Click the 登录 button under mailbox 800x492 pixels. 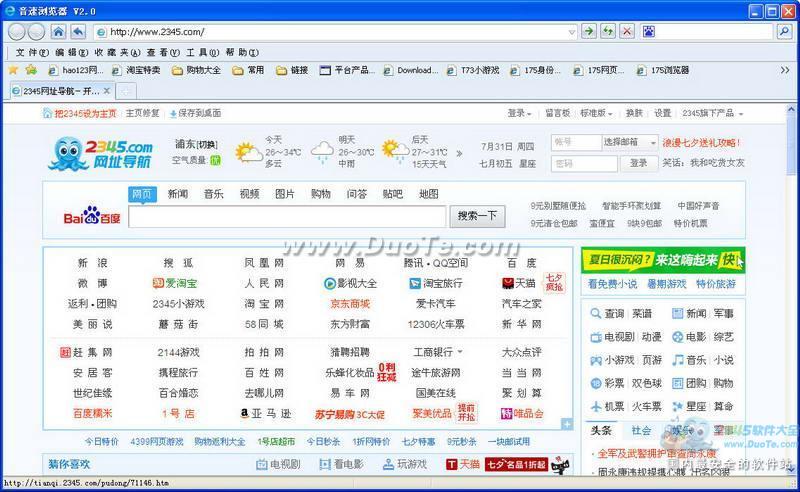638,163
